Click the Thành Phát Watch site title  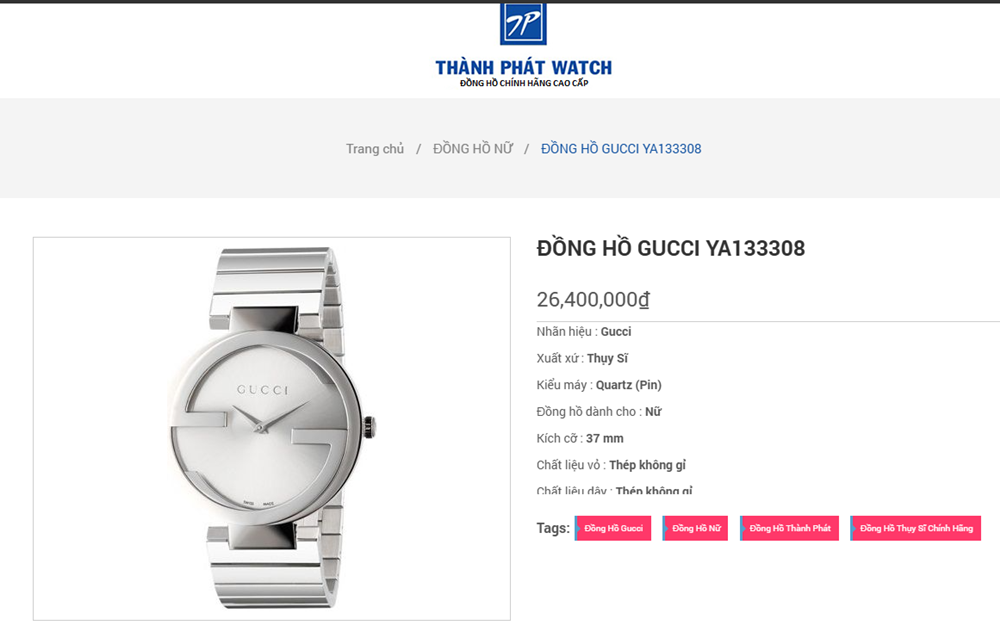point(524,68)
